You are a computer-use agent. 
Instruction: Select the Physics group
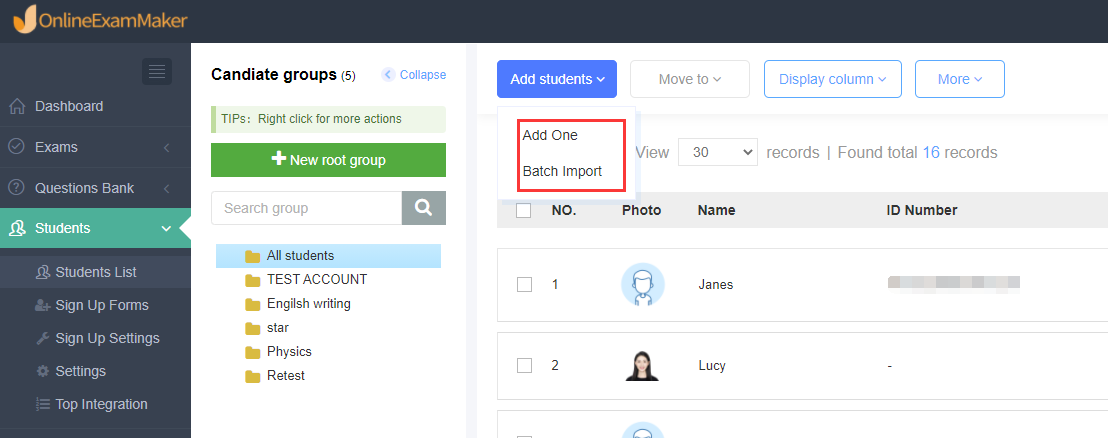point(289,352)
